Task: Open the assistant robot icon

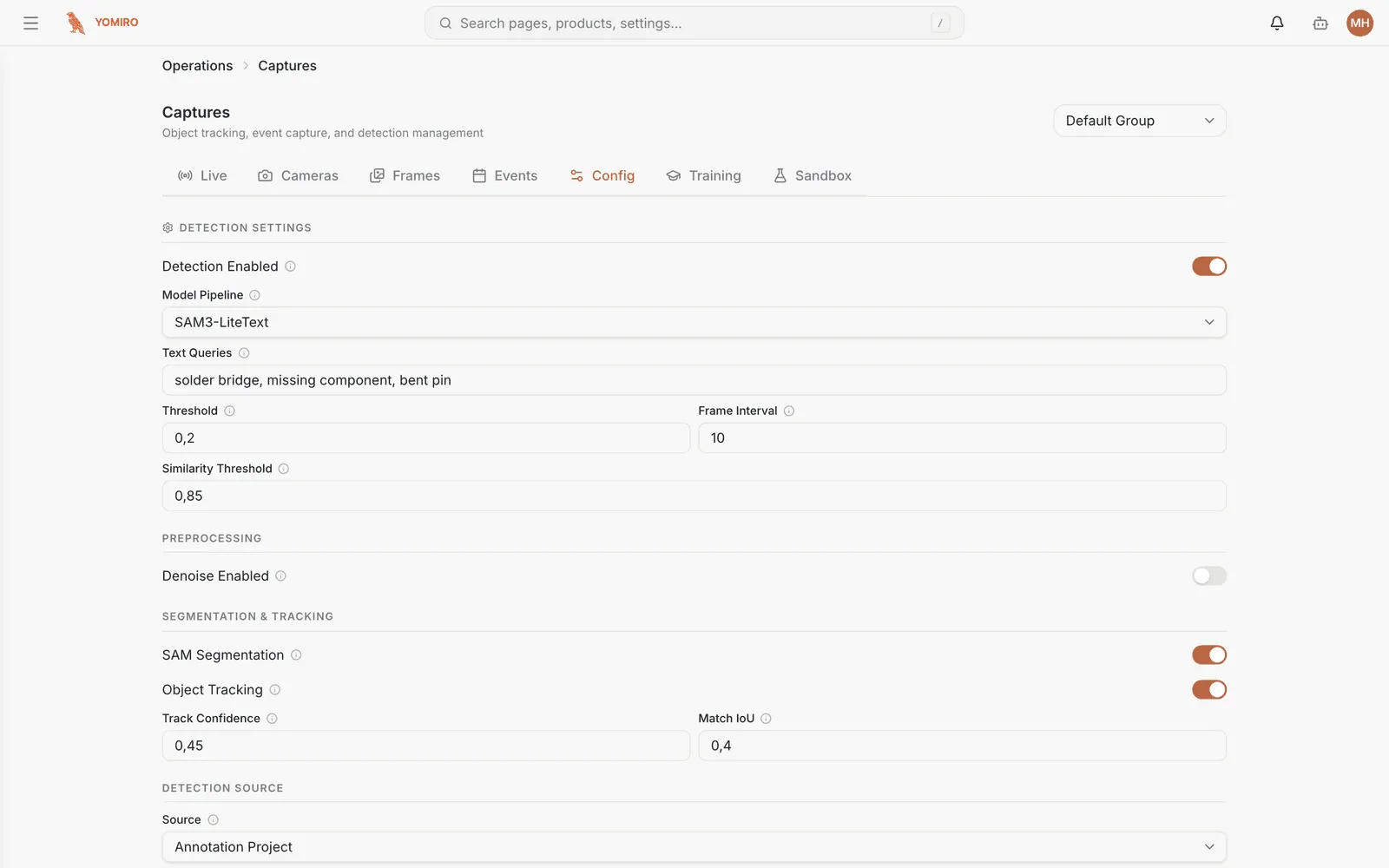Action: pyautogui.click(x=1320, y=23)
